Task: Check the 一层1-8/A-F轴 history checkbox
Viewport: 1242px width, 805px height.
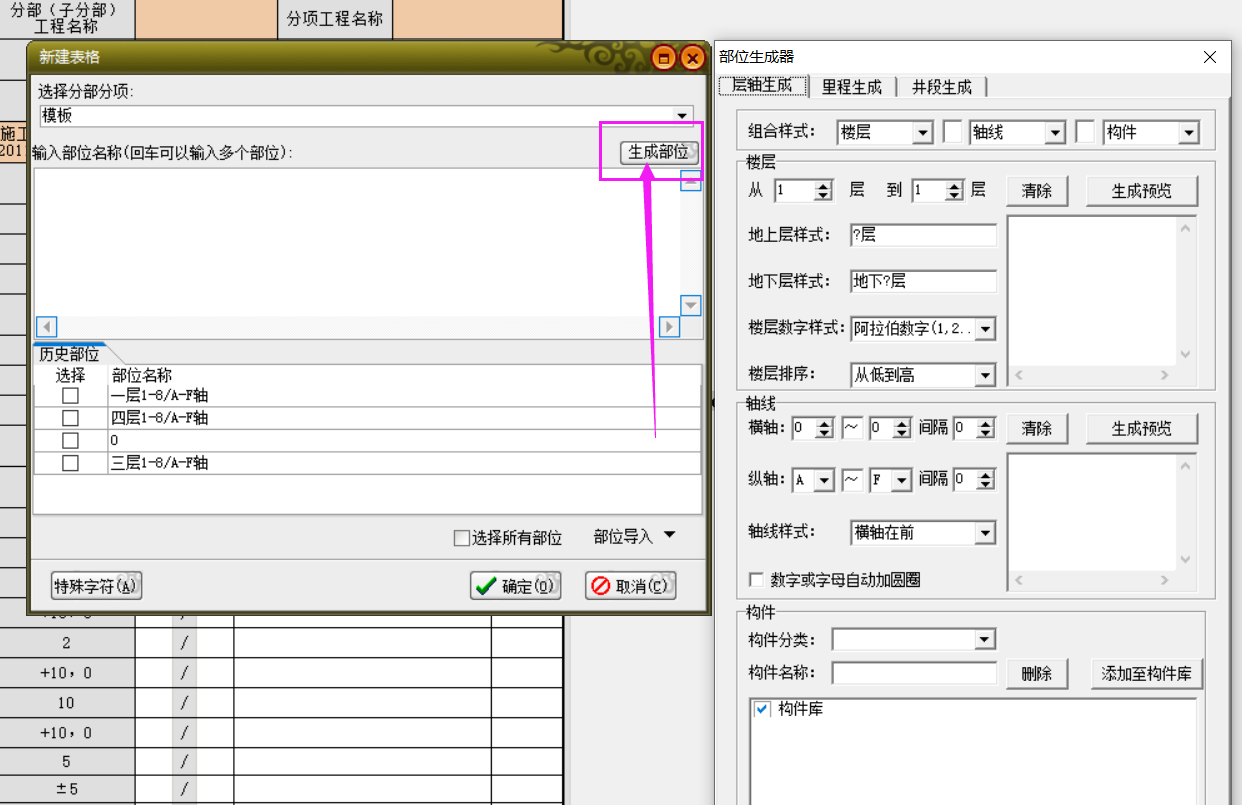Action: 70,396
